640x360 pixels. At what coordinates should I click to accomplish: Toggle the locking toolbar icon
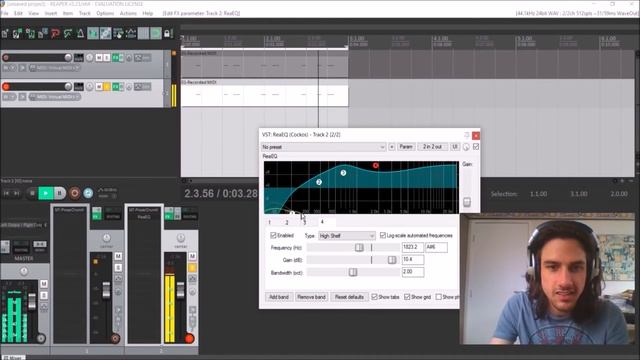pos(168,33)
